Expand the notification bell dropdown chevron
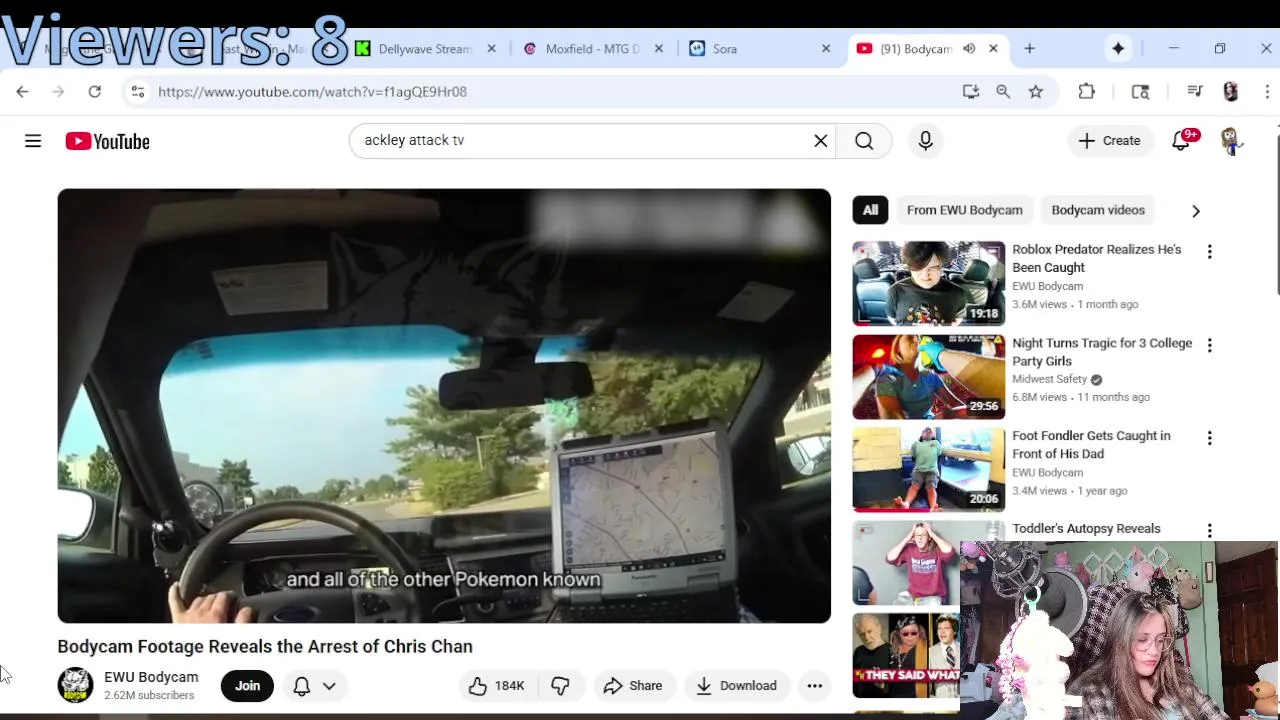 329,686
